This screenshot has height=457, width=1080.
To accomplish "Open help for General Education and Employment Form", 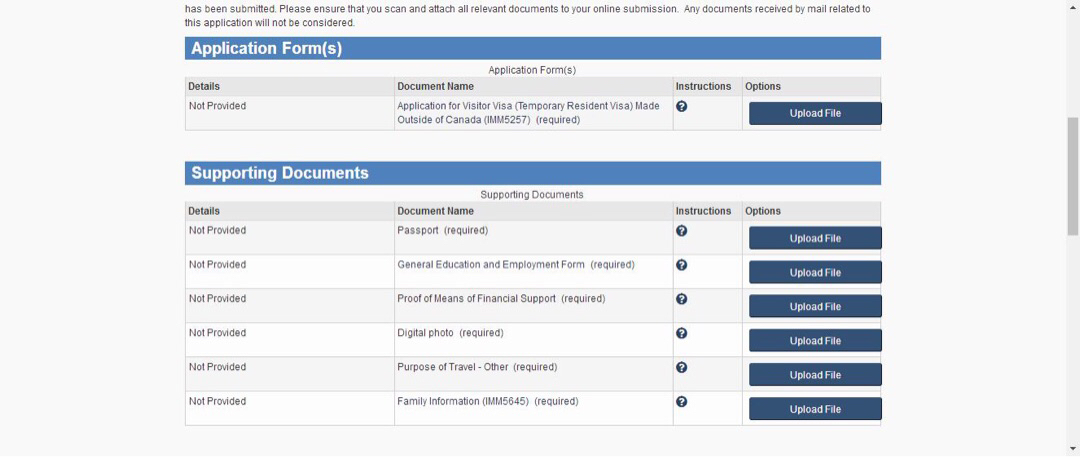I will pyautogui.click(x=681, y=265).
